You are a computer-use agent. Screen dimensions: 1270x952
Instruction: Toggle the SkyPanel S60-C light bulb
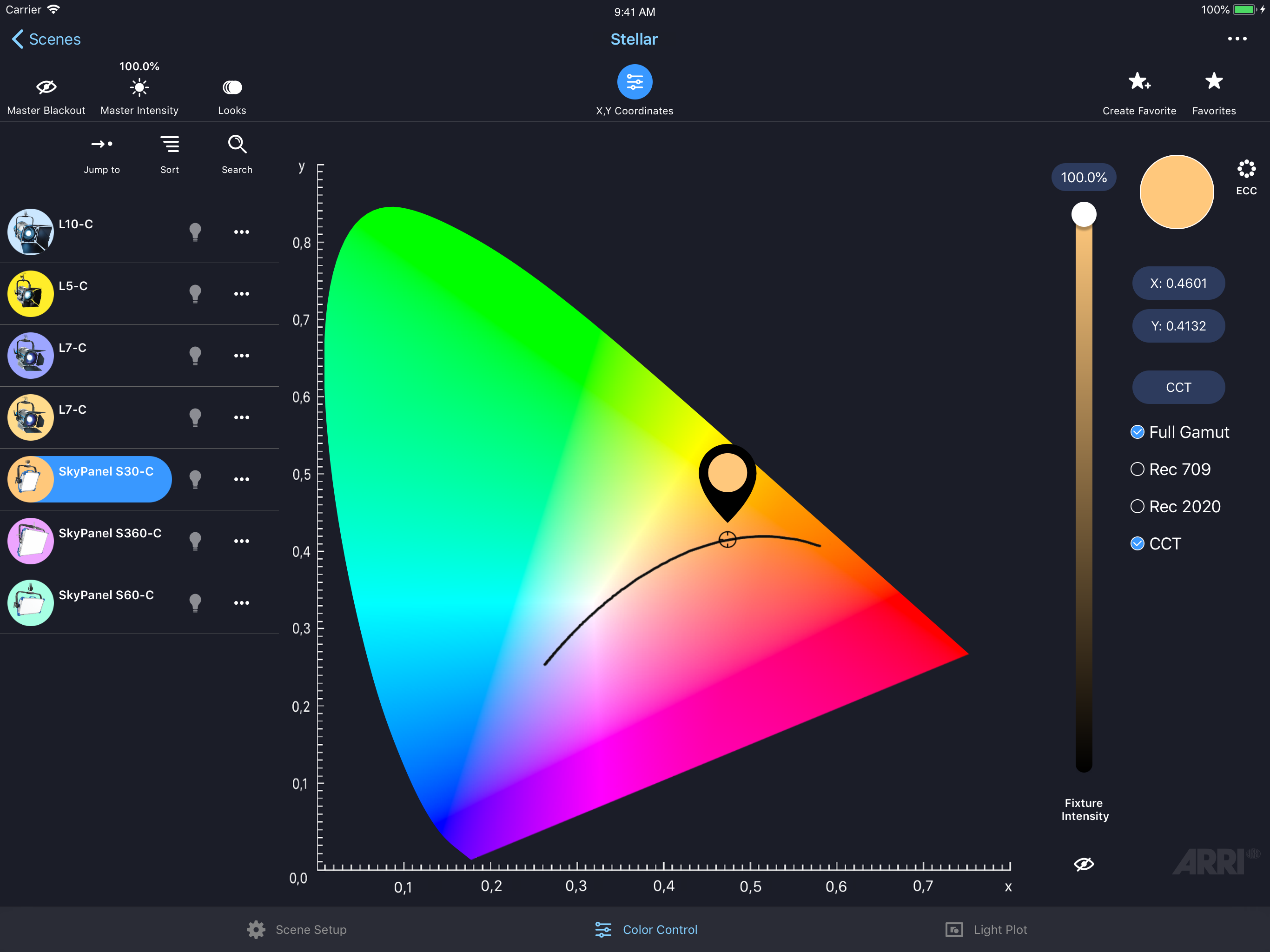195,603
